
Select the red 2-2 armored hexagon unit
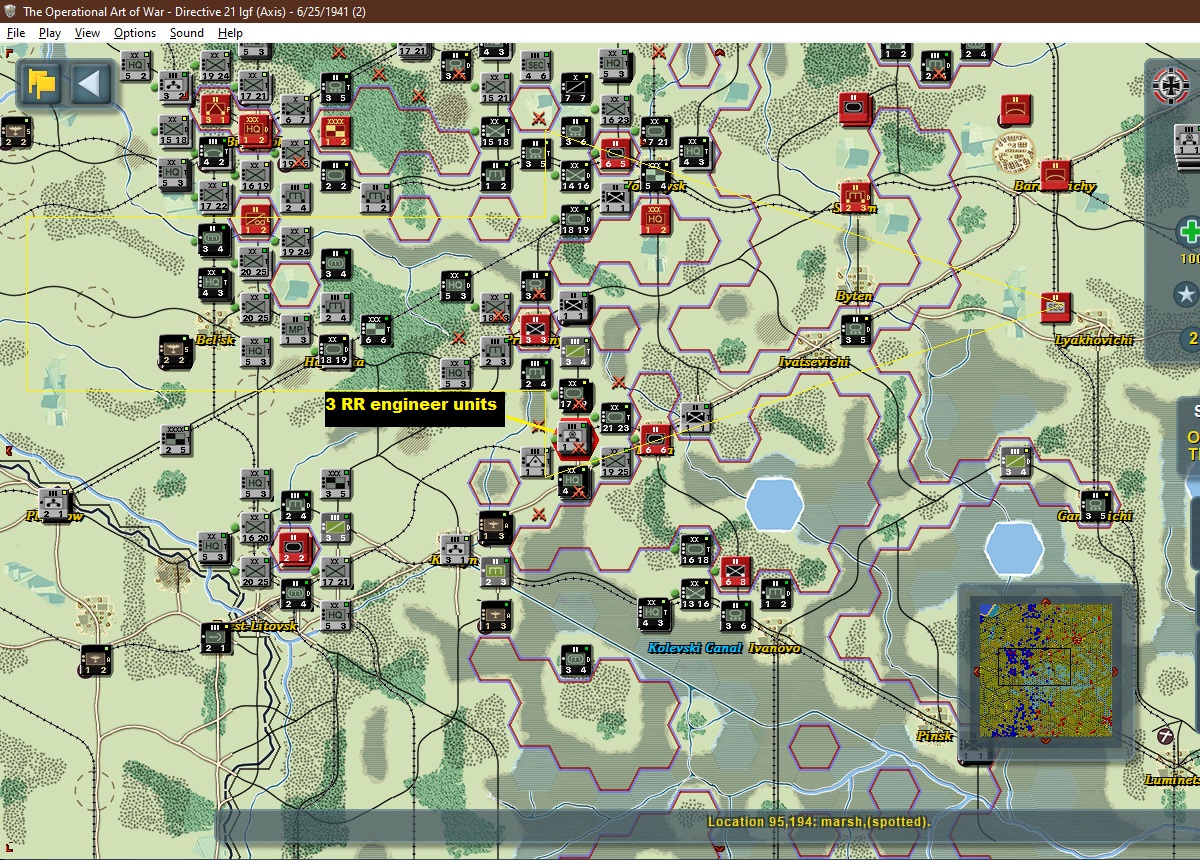[x=294, y=549]
